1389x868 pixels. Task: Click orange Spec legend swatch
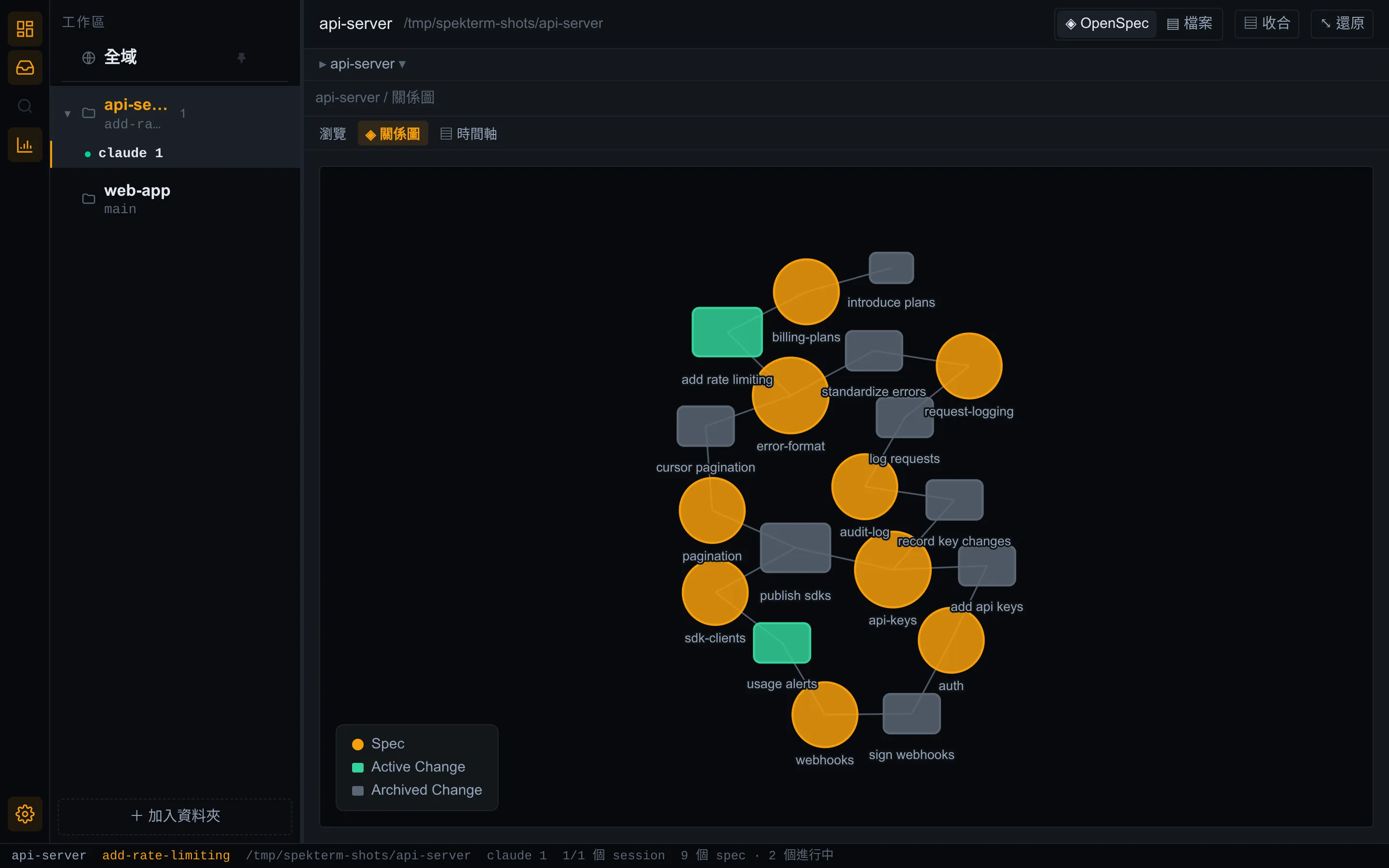pyautogui.click(x=357, y=745)
